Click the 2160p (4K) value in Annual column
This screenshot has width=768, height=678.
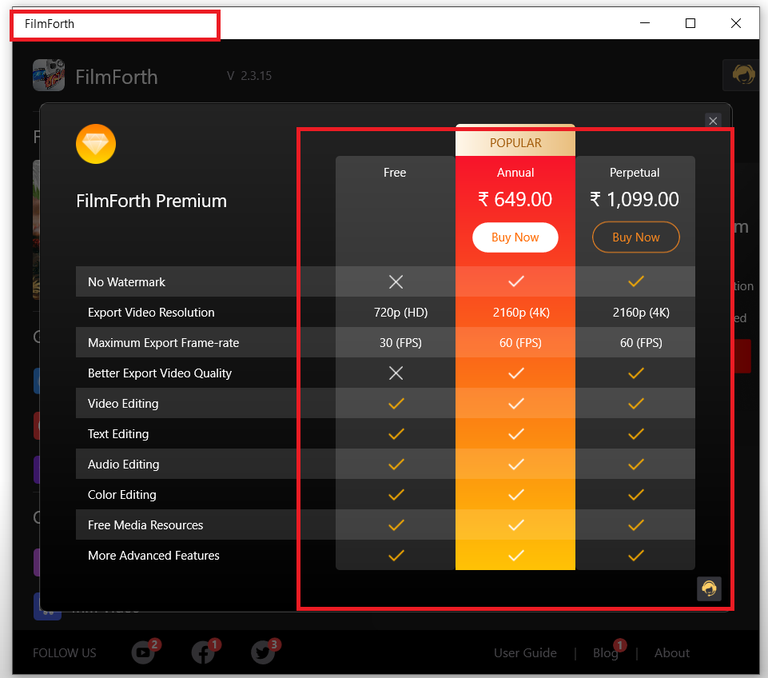tap(521, 313)
